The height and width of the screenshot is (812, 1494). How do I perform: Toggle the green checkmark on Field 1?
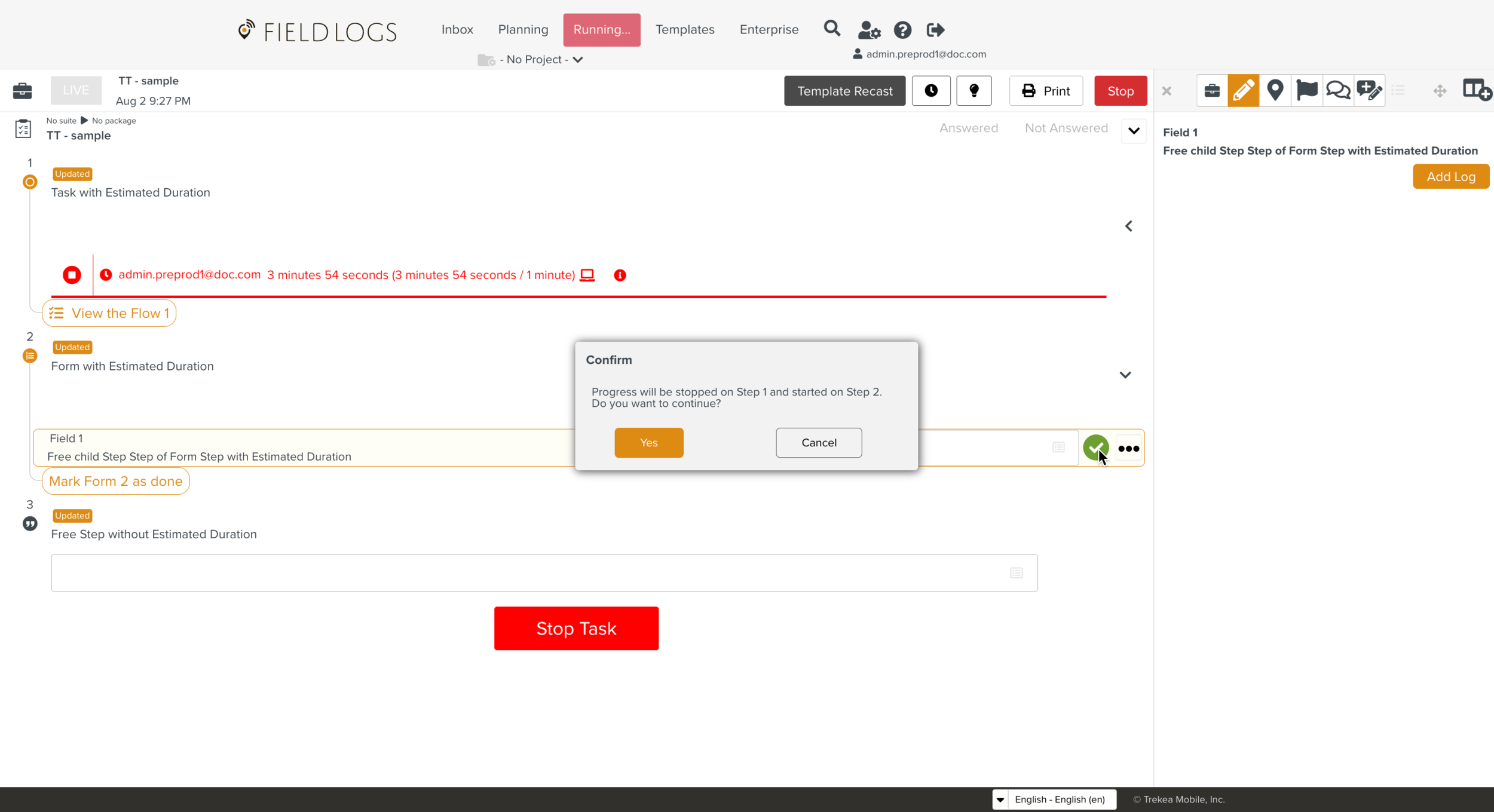[1095, 447]
